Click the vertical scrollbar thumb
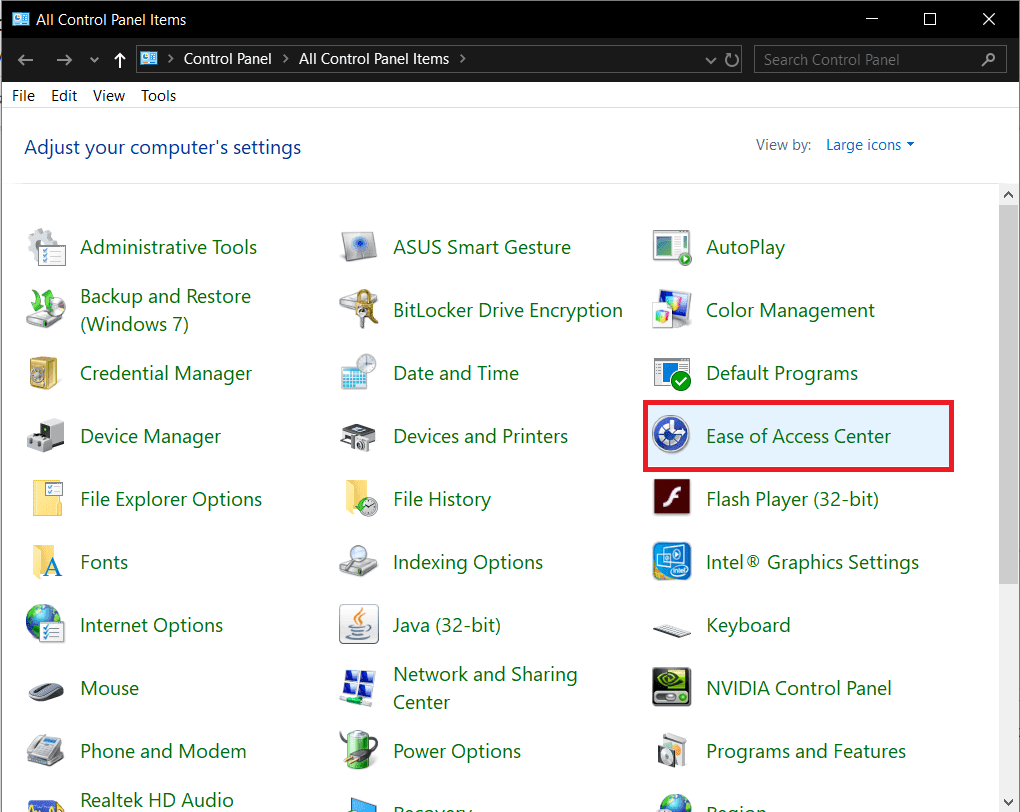 [1008, 394]
